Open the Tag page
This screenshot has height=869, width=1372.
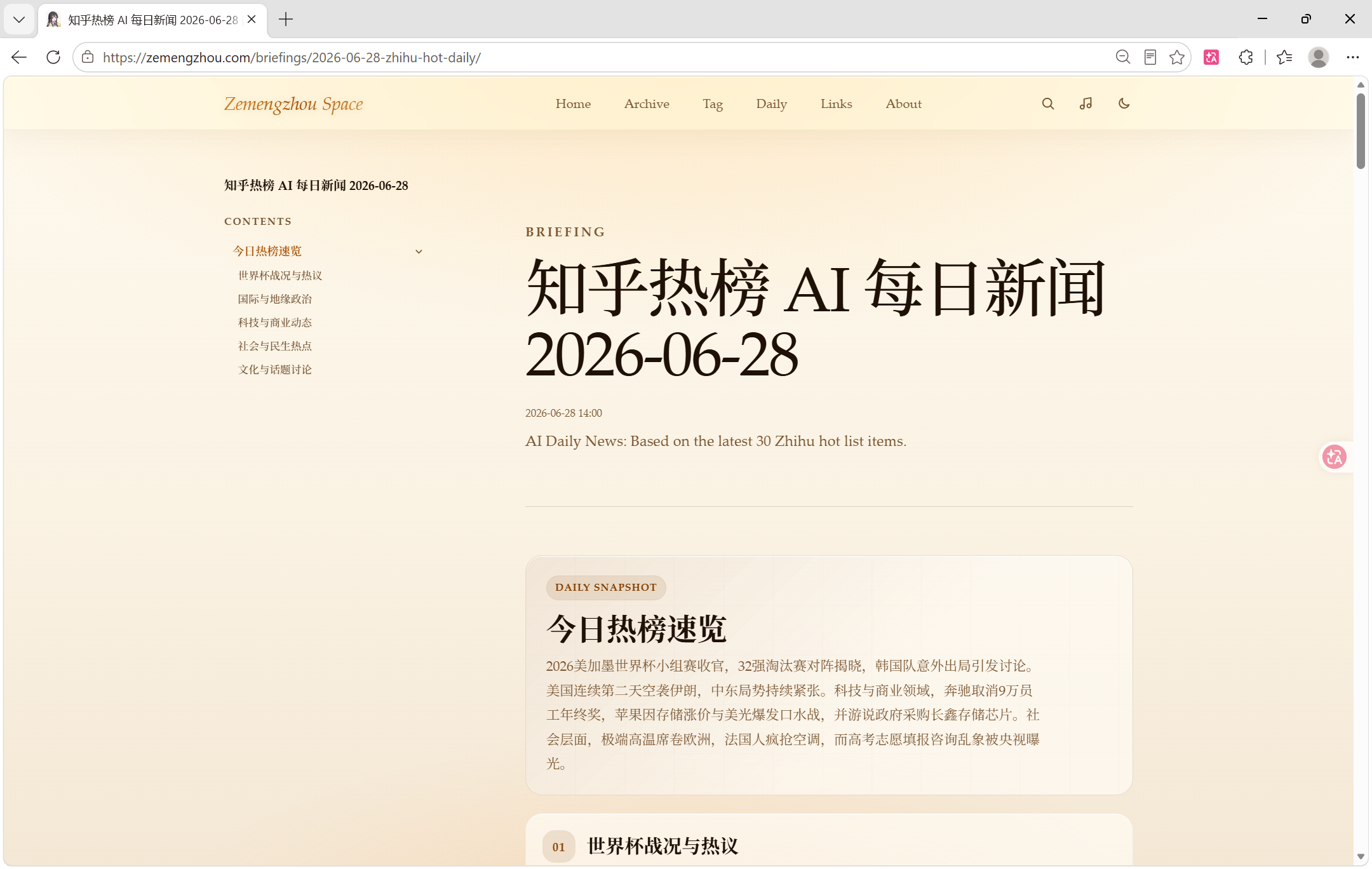(x=713, y=104)
